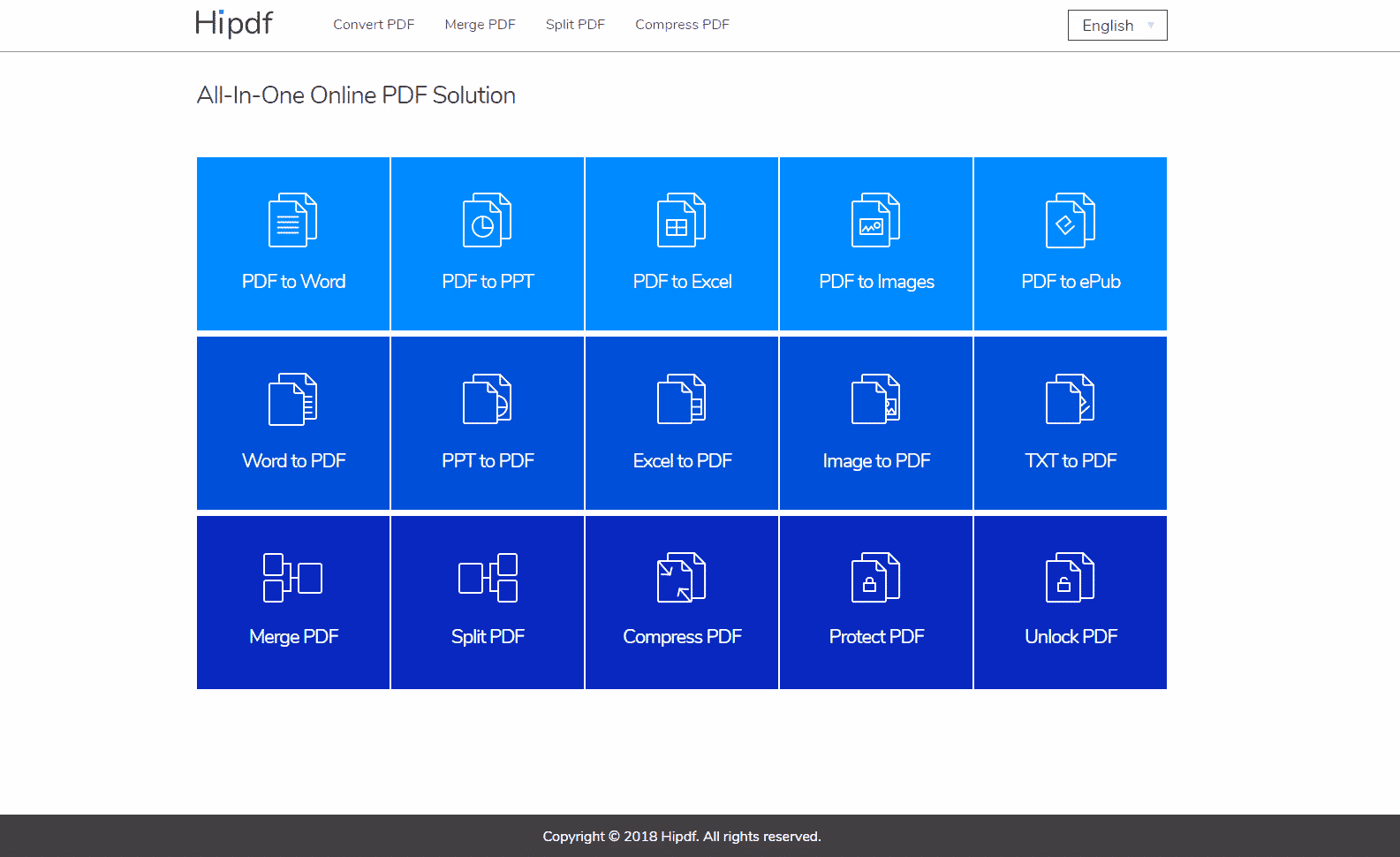Click the PDF to PPT pie chart icon
Viewport: 1400px width, 857px height.
(487, 220)
